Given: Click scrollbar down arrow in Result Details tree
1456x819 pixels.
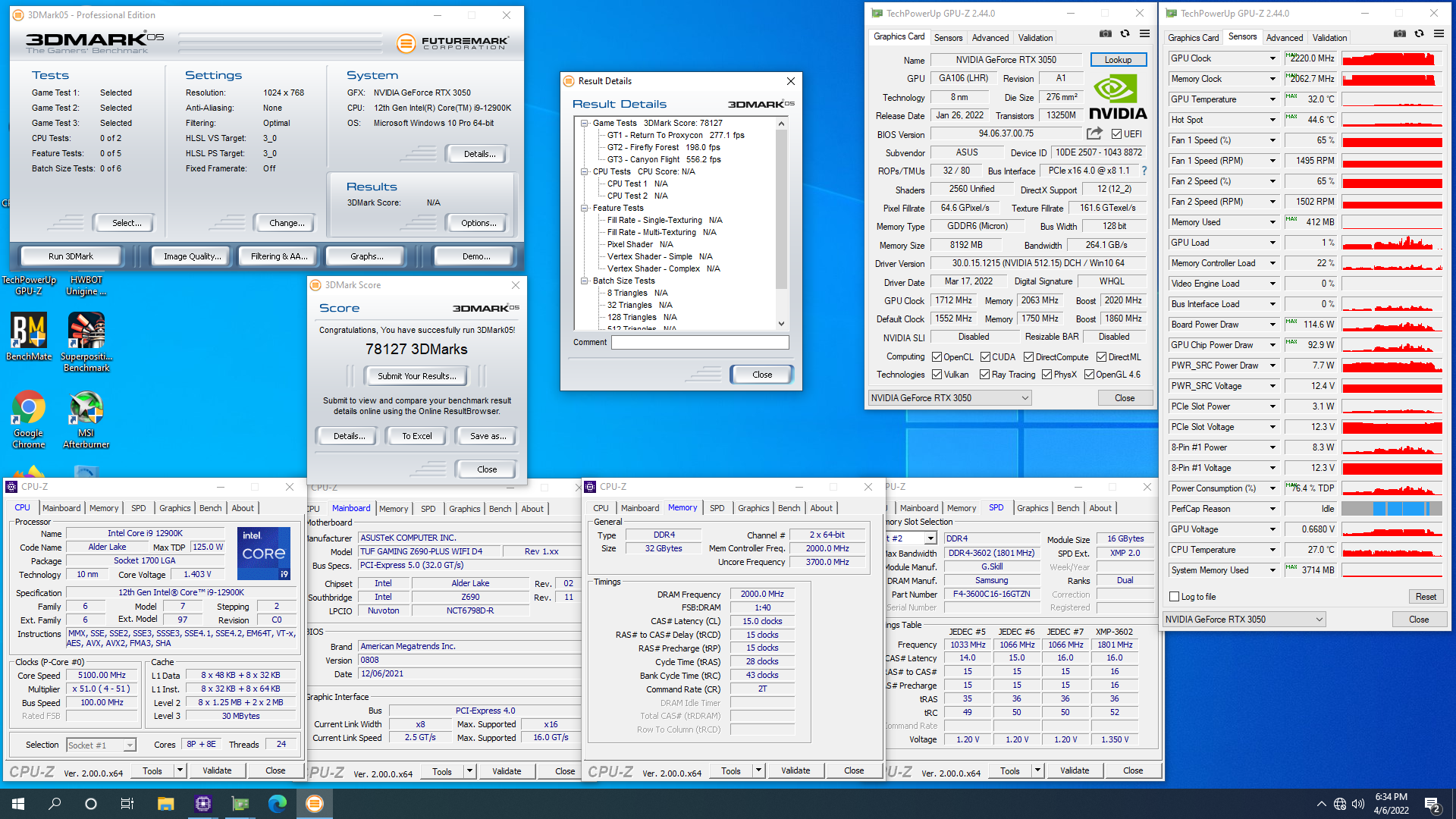Looking at the screenshot, I should click(781, 324).
